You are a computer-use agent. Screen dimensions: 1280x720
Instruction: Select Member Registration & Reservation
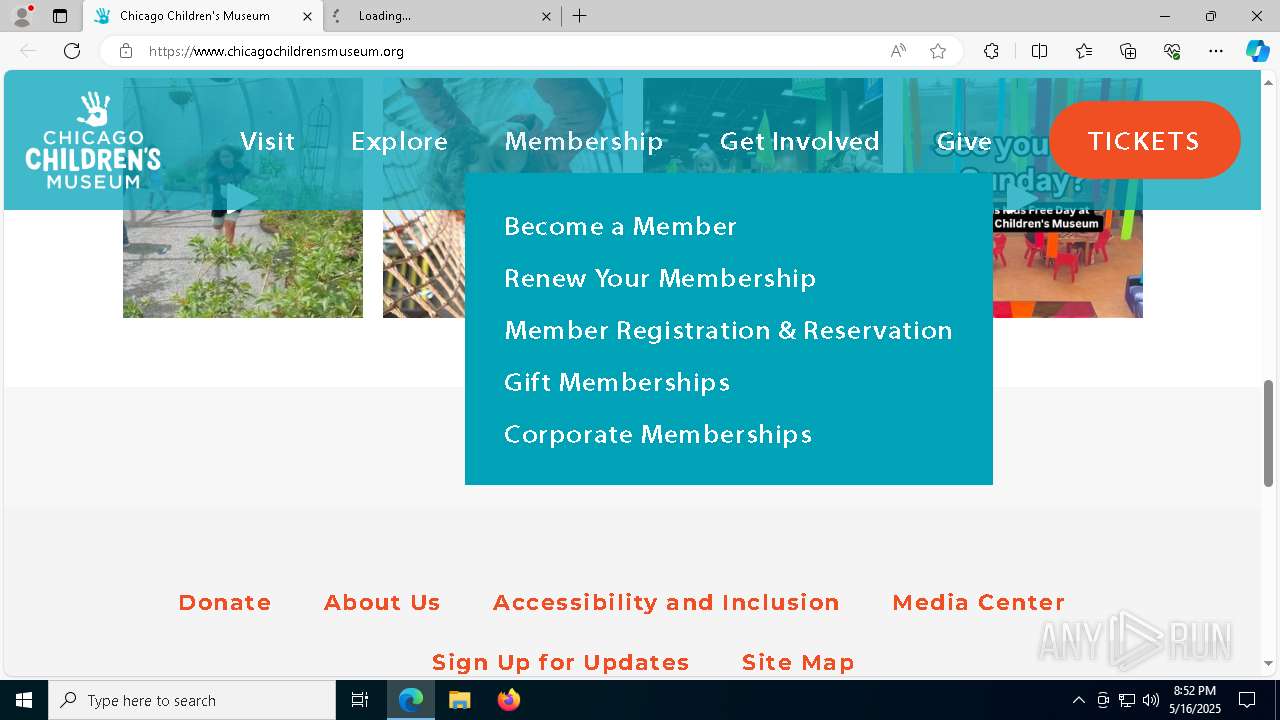(728, 331)
